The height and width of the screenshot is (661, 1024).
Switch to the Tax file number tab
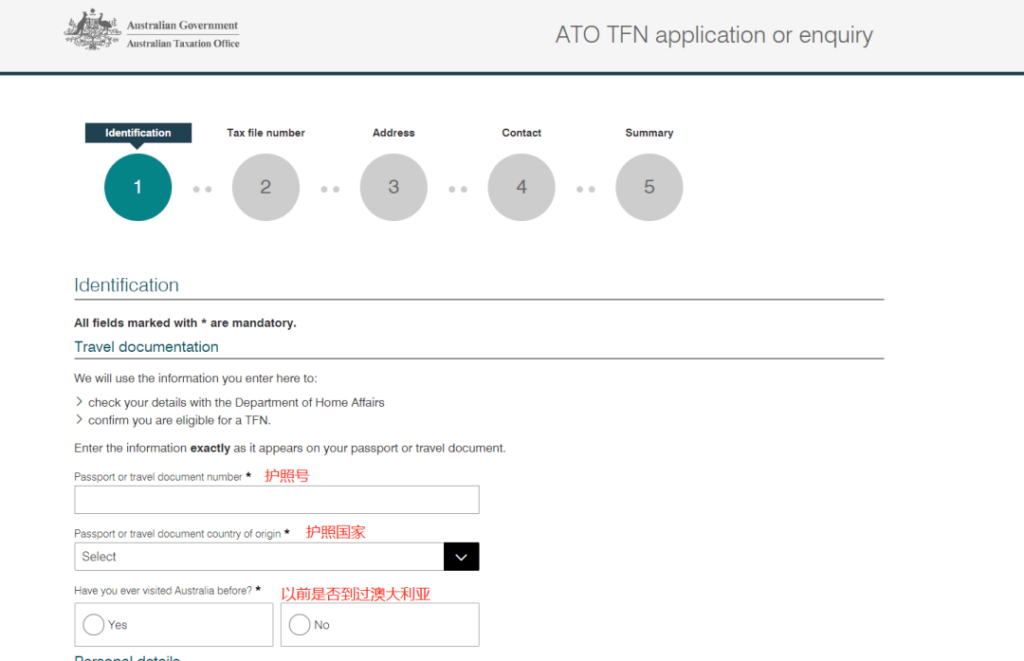(265, 132)
